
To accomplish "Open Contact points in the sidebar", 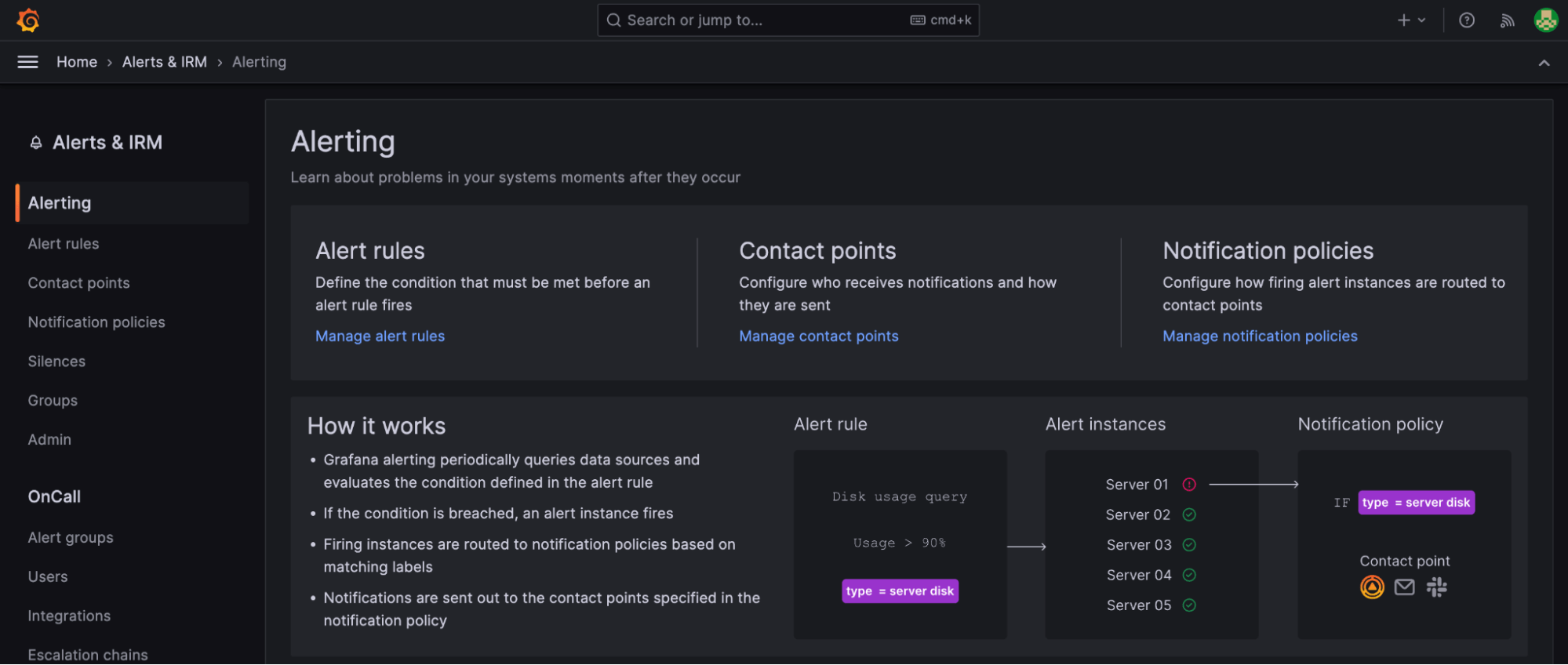I will [79, 283].
